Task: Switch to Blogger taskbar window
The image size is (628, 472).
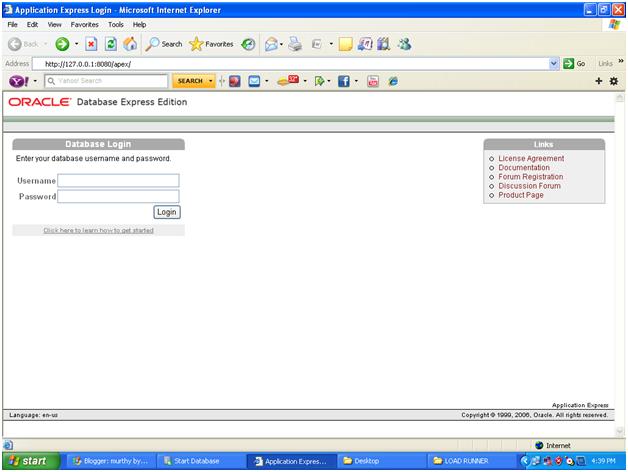Action: (x=111, y=461)
